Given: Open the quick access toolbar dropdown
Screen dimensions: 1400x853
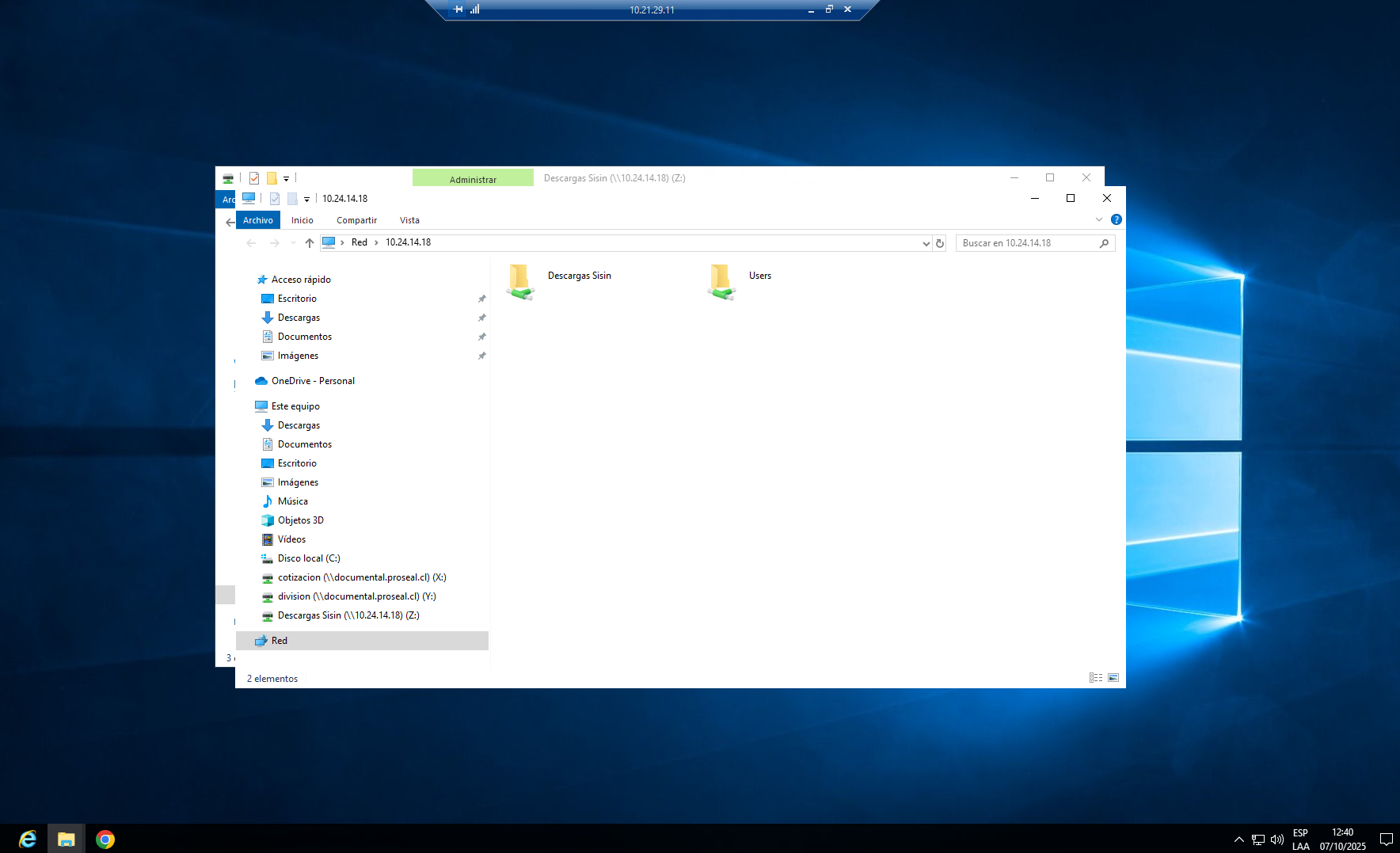Looking at the screenshot, I should pyautogui.click(x=306, y=199).
